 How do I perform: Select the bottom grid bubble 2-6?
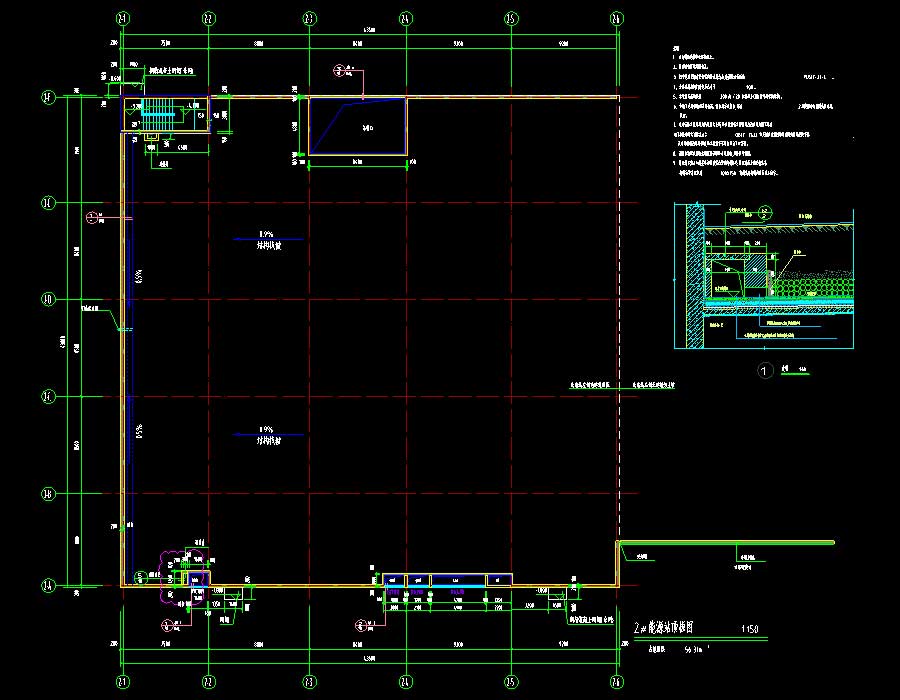(x=616, y=682)
